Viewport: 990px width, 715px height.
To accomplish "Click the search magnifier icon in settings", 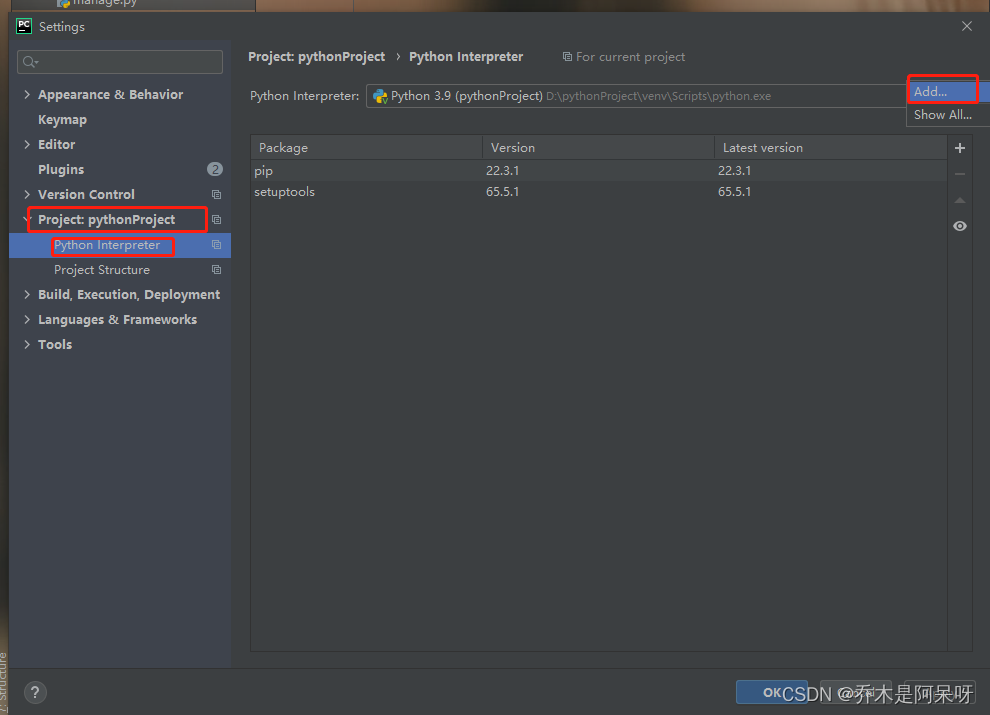I will (x=30, y=62).
